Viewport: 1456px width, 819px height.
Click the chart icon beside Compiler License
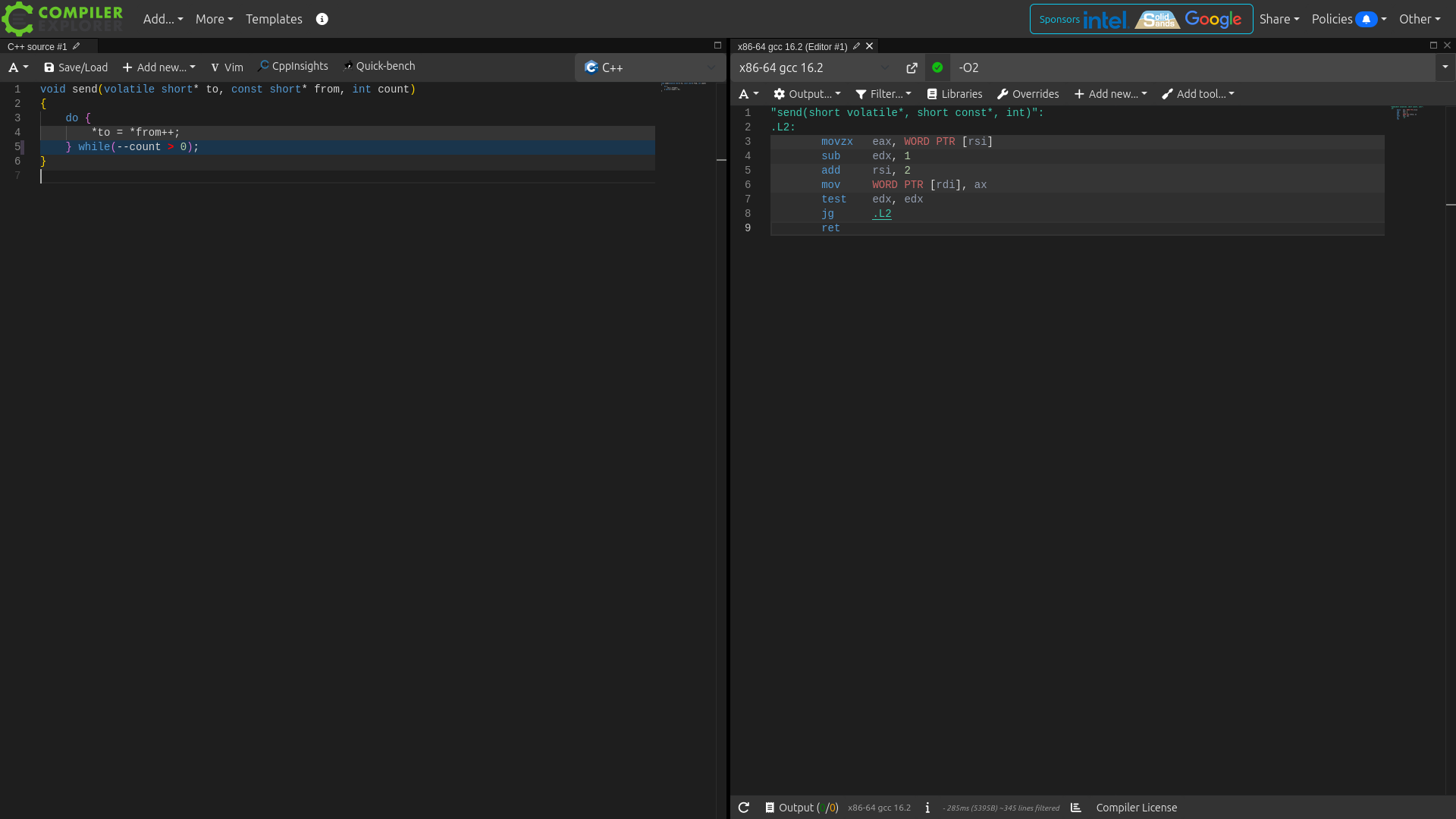pyautogui.click(x=1075, y=808)
